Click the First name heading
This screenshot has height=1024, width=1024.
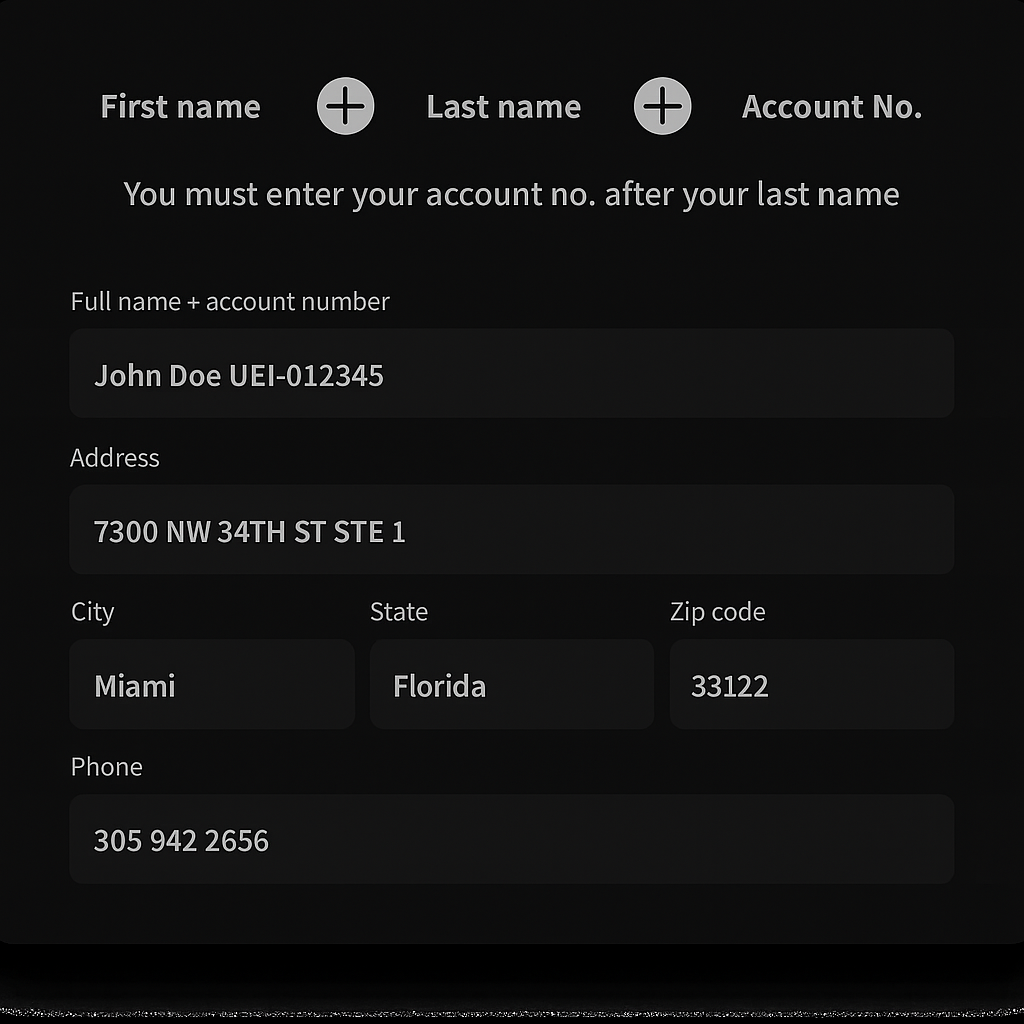pyautogui.click(x=180, y=107)
